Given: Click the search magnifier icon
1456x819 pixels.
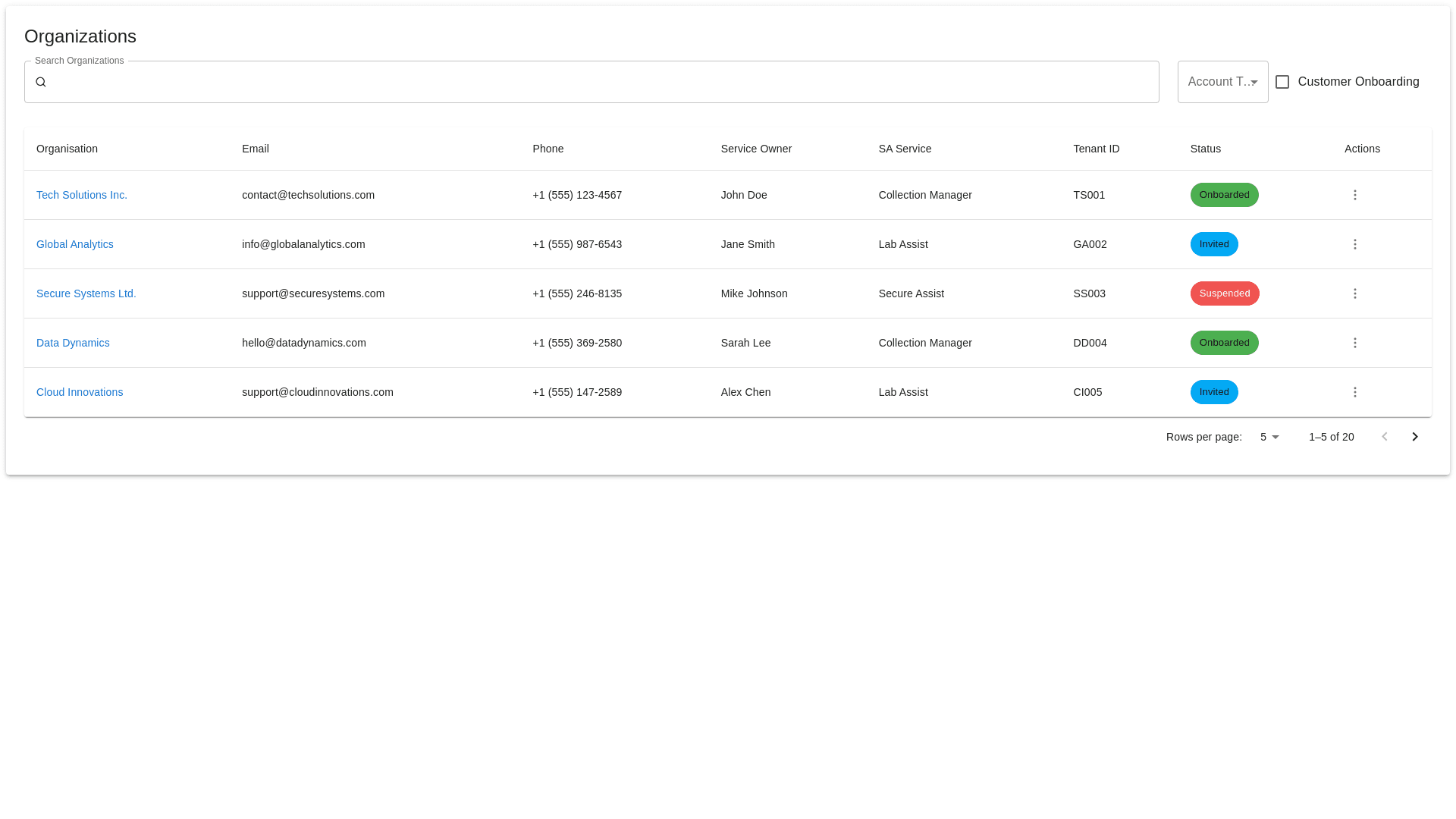Looking at the screenshot, I should tap(41, 82).
